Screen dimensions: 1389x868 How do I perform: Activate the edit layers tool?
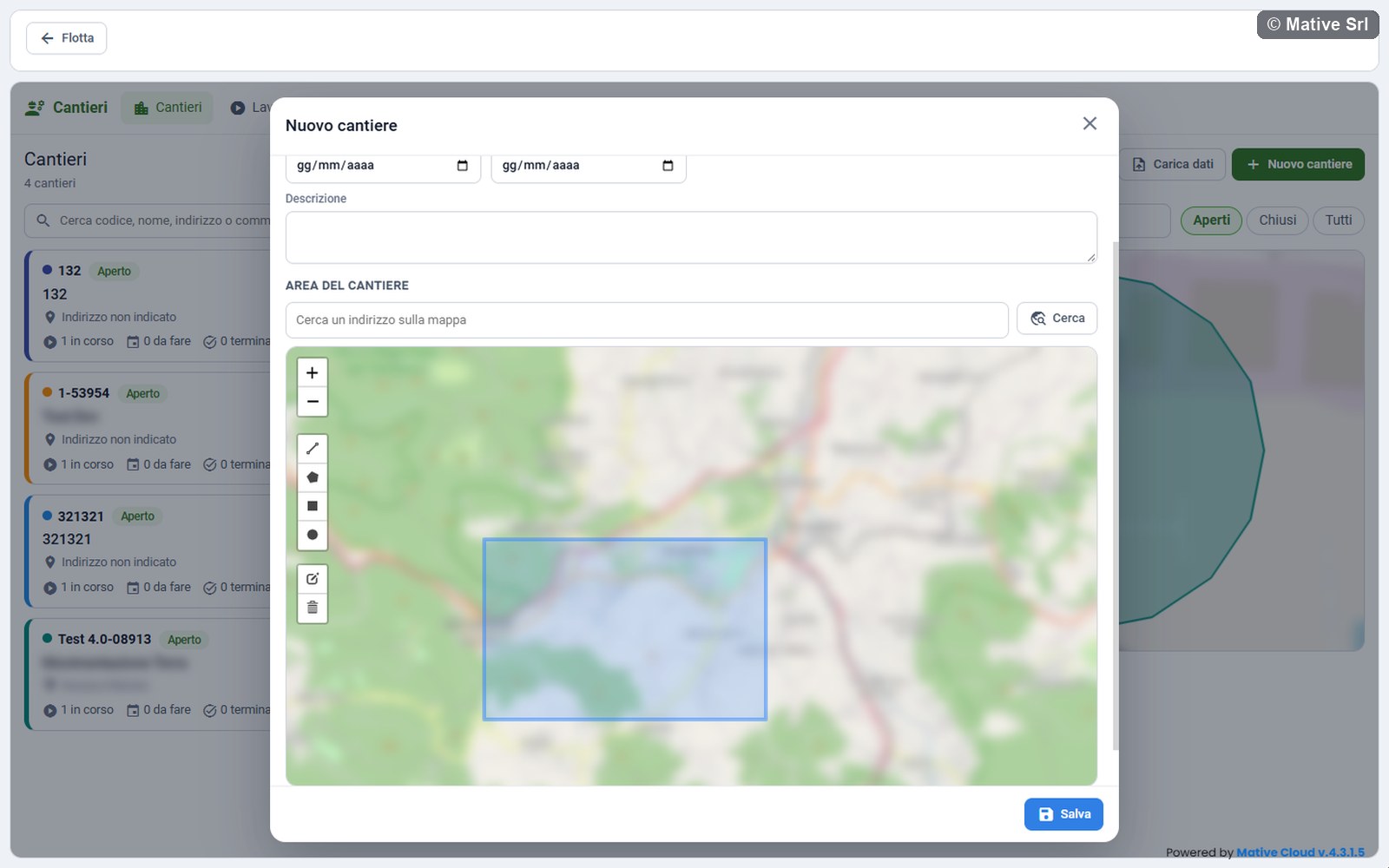coord(313,579)
